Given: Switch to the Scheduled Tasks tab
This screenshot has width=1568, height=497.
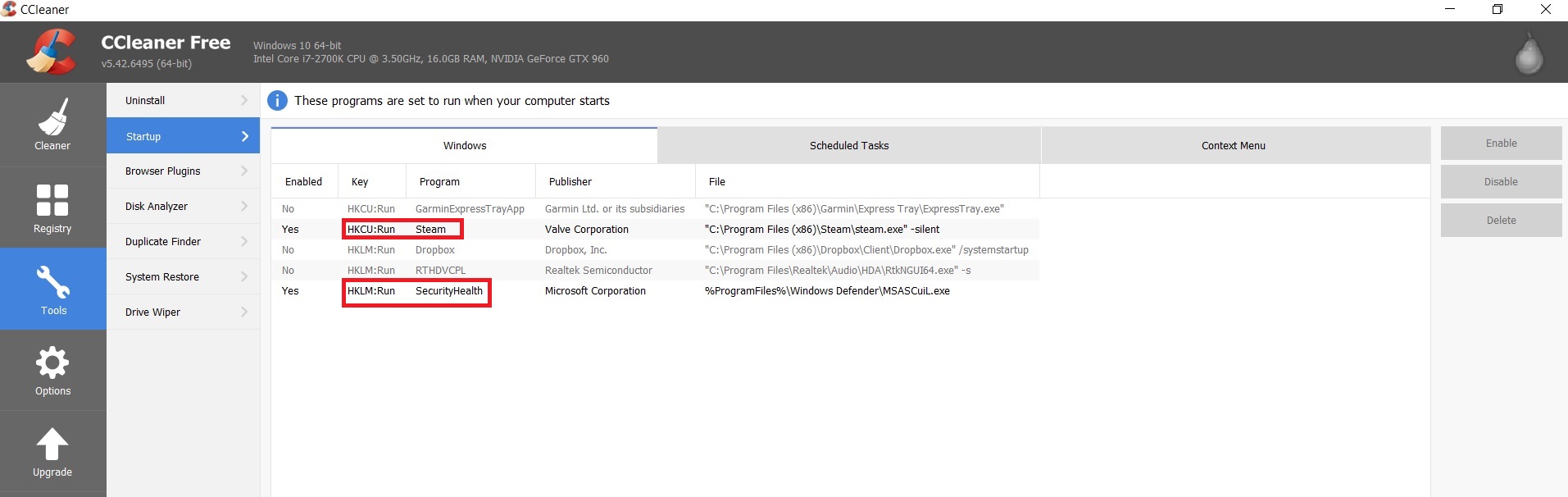Looking at the screenshot, I should [x=848, y=145].
